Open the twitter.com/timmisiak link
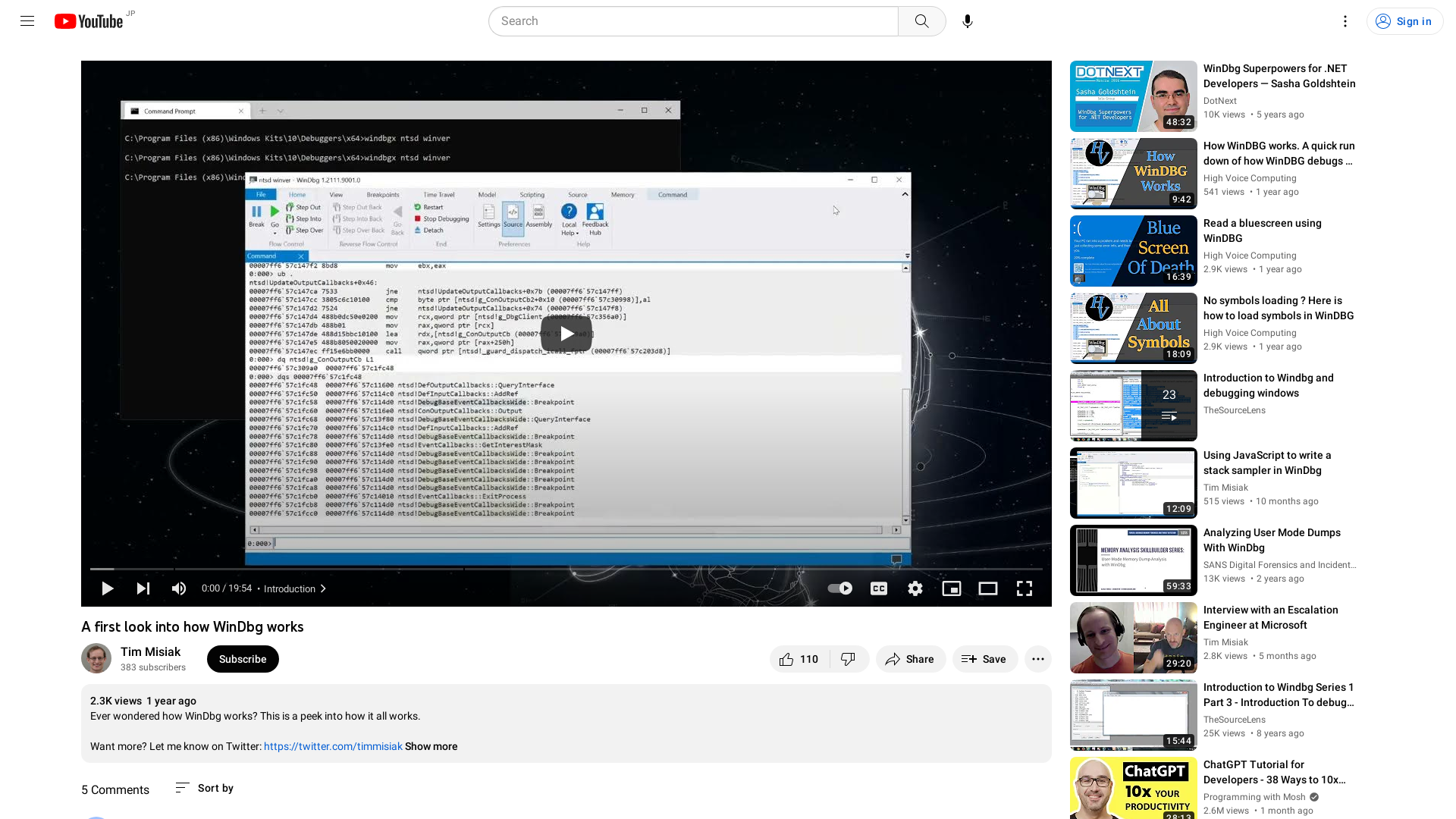 333,746
